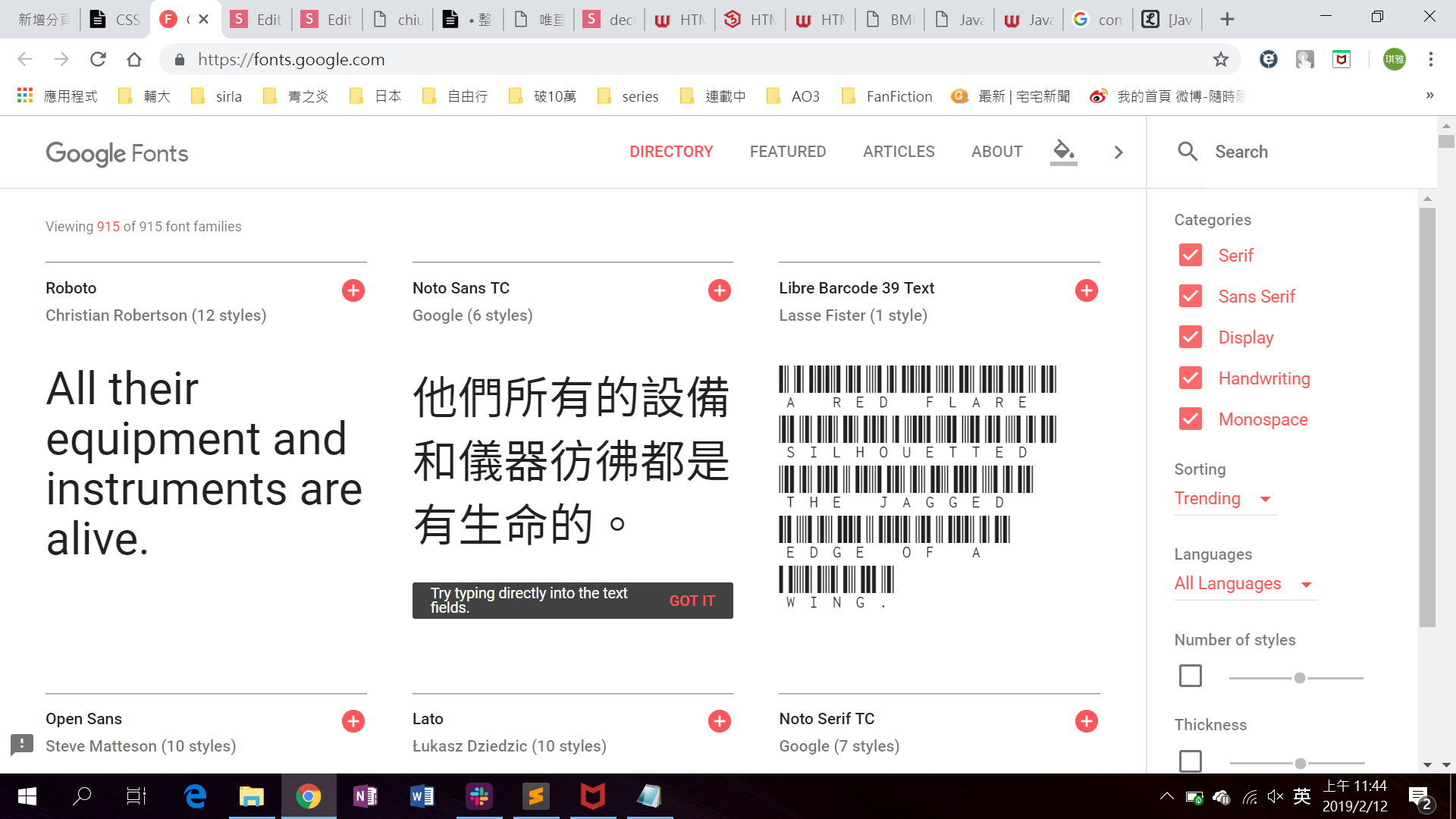This screenshot has height=819, width=1456.
Task: Uncheck the Serif category
Action: [1191, 256]
